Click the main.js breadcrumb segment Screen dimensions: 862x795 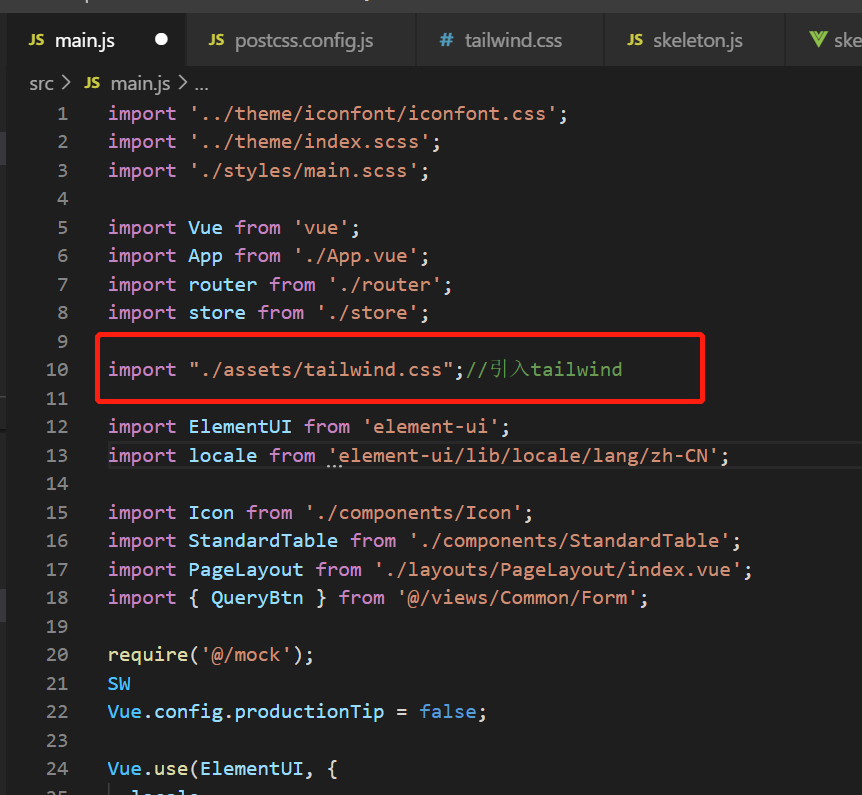(140, 84)
